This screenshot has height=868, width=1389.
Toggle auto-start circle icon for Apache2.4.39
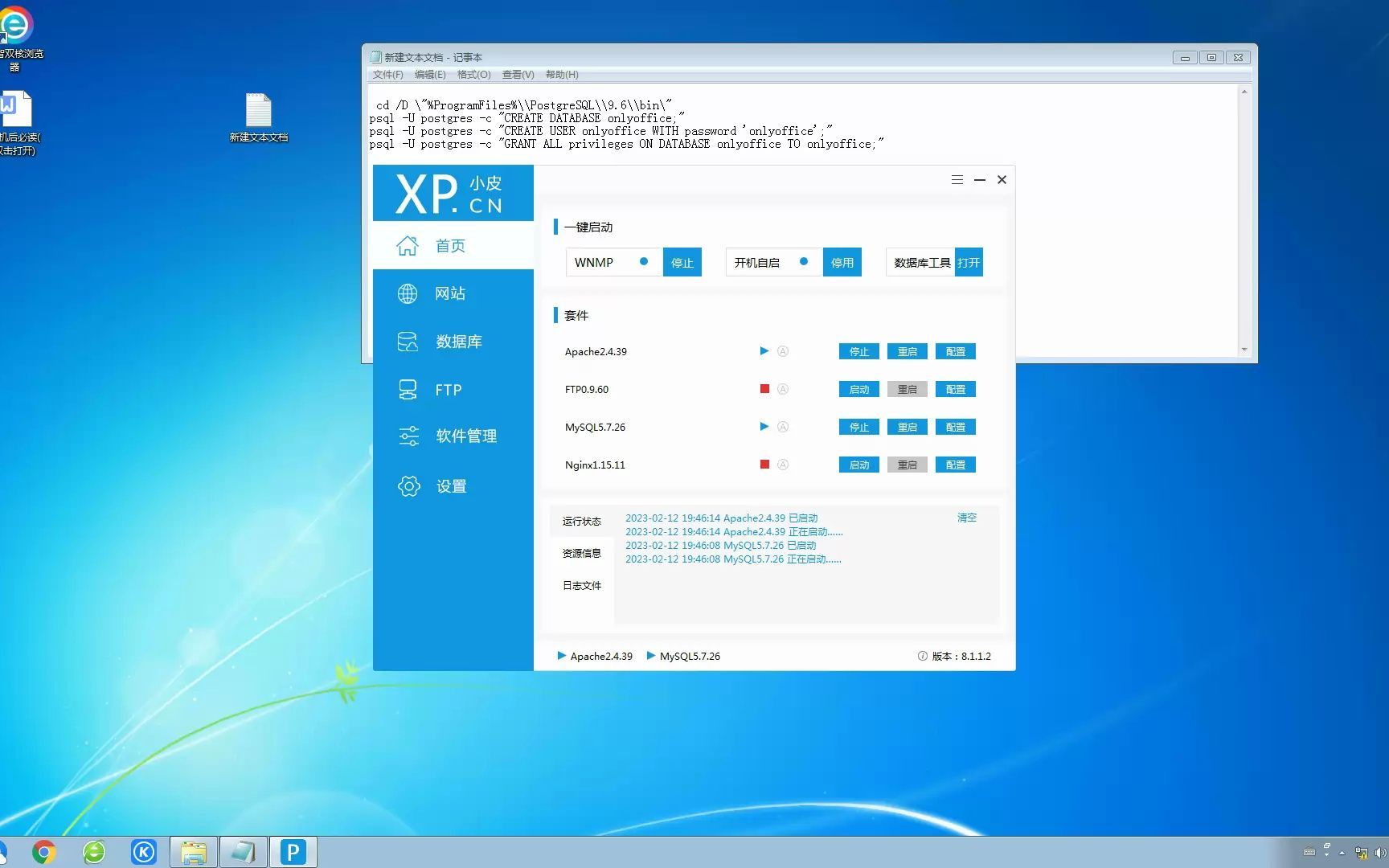(x=783, y=351)
